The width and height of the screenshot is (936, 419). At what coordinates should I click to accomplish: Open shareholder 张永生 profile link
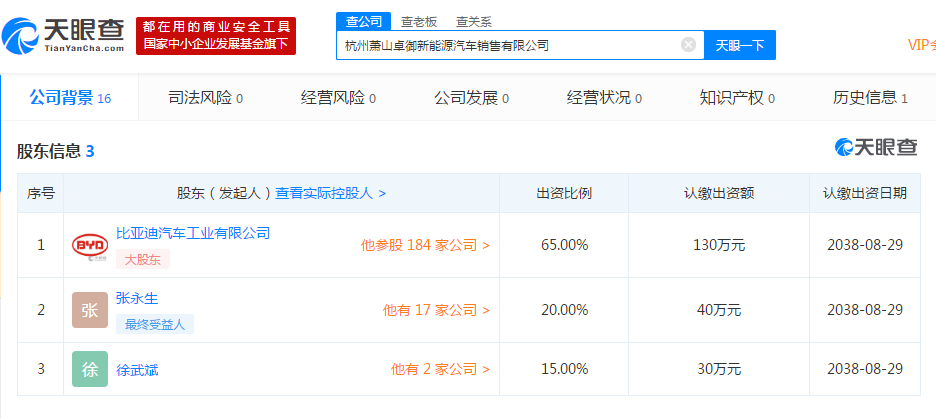(137, 298)
